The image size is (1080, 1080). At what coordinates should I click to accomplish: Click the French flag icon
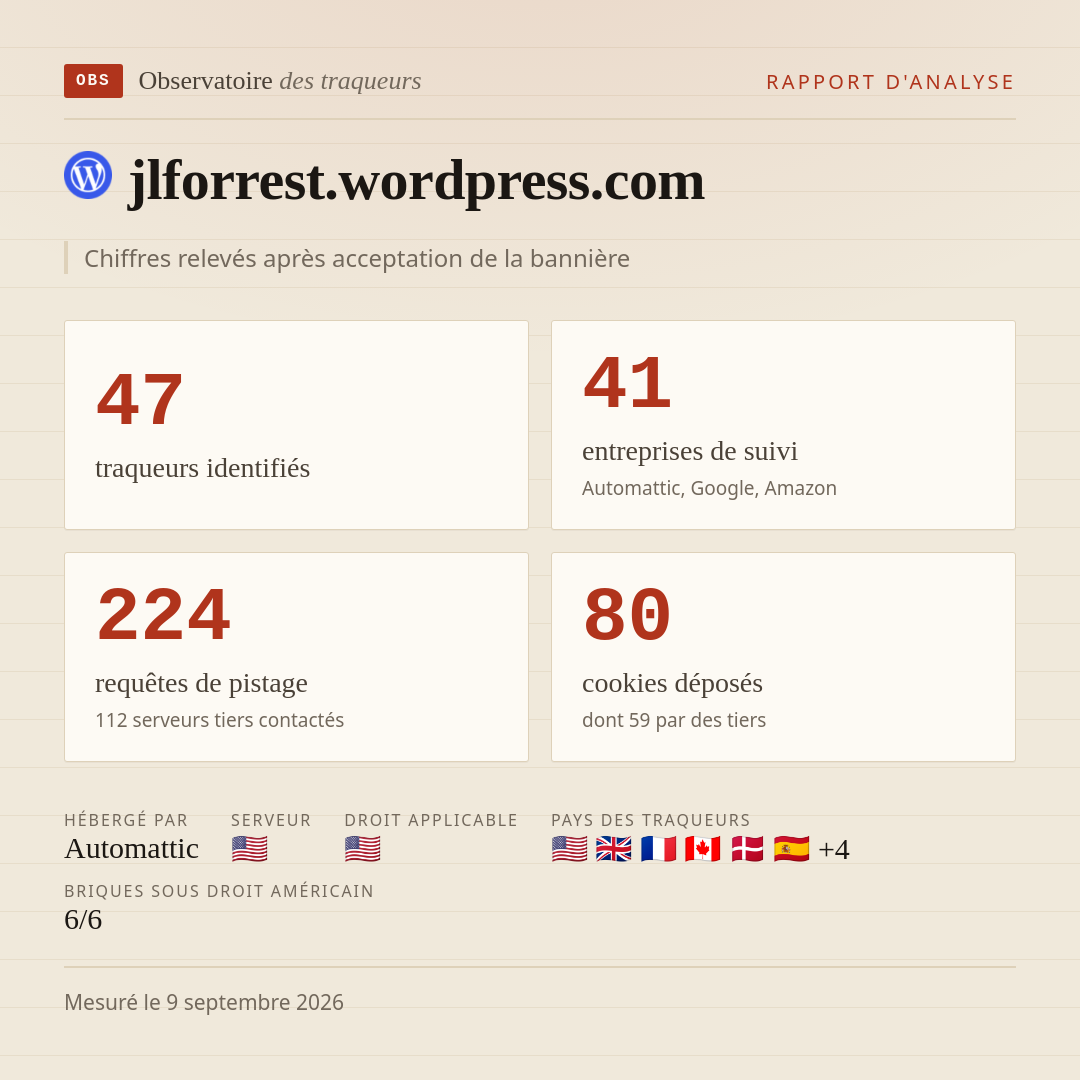click(658, 849)
